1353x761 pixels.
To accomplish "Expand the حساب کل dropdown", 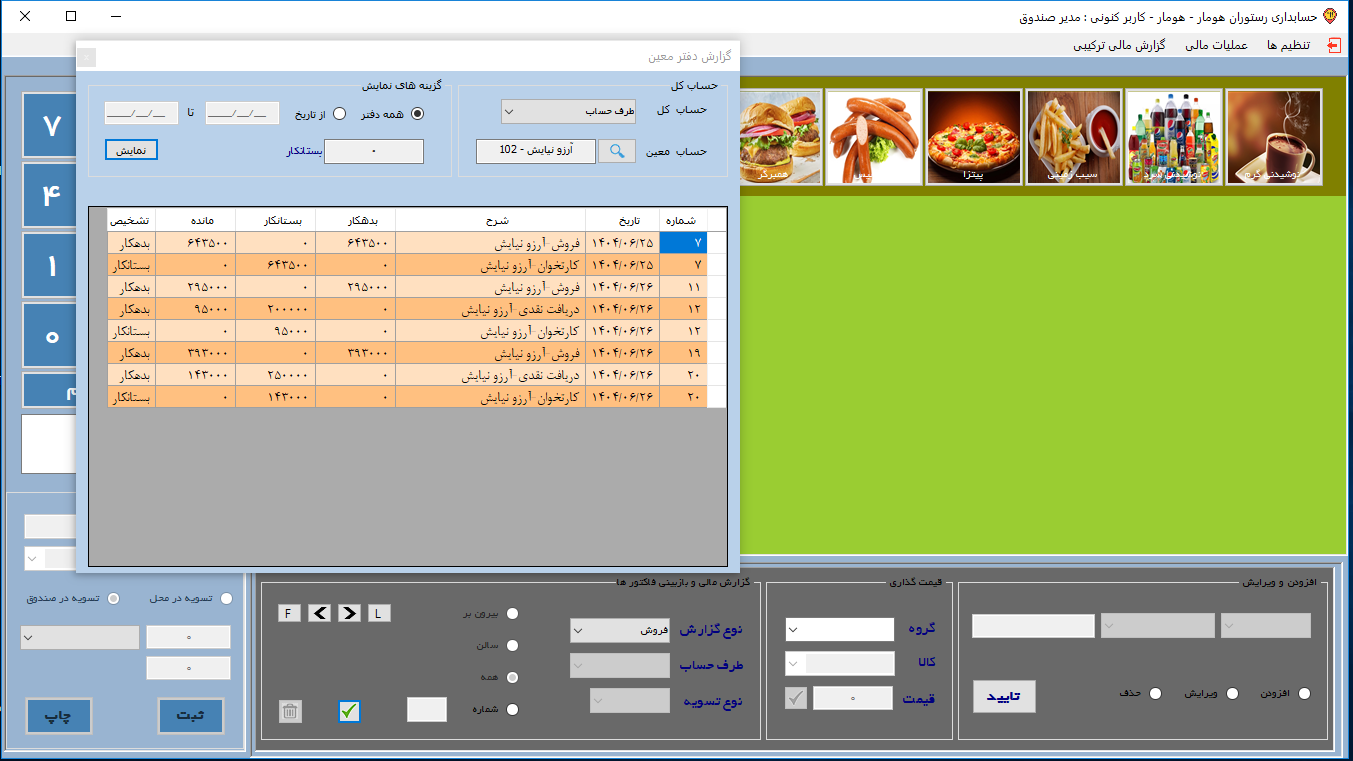I will [568, 111].
